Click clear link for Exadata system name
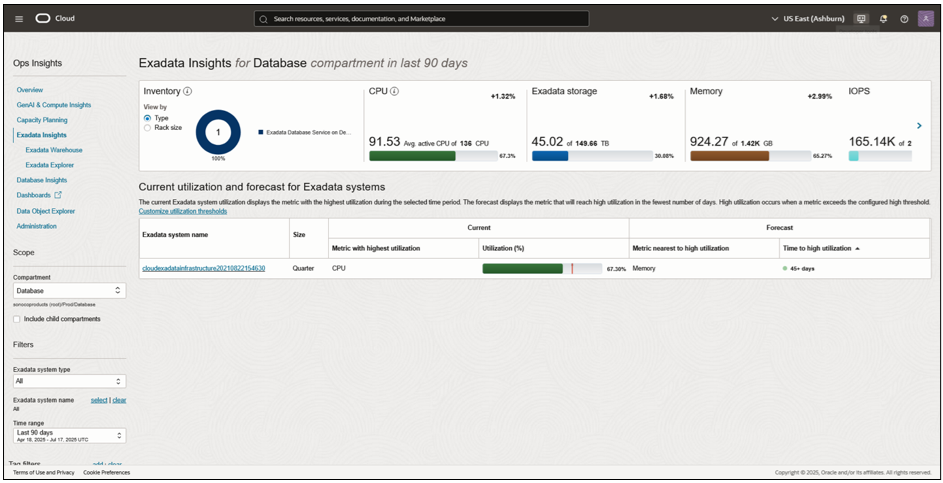The image size is (943, 483). pos(119,400)
